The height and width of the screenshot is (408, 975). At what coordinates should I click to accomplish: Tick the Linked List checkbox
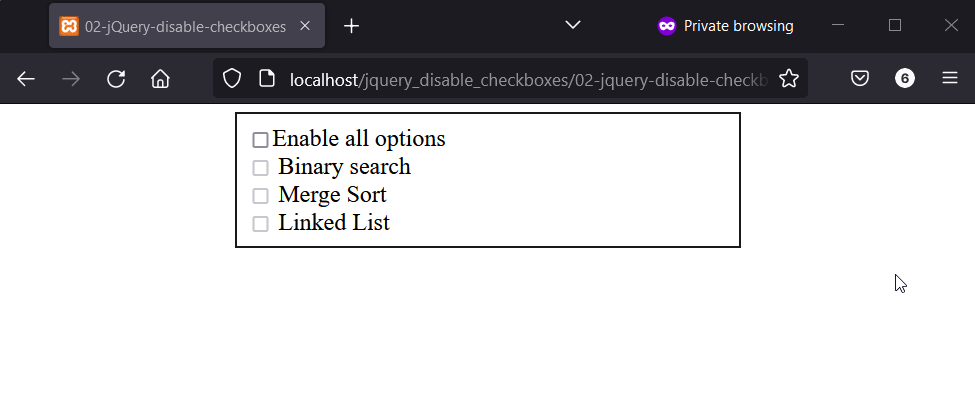point(261,224)
